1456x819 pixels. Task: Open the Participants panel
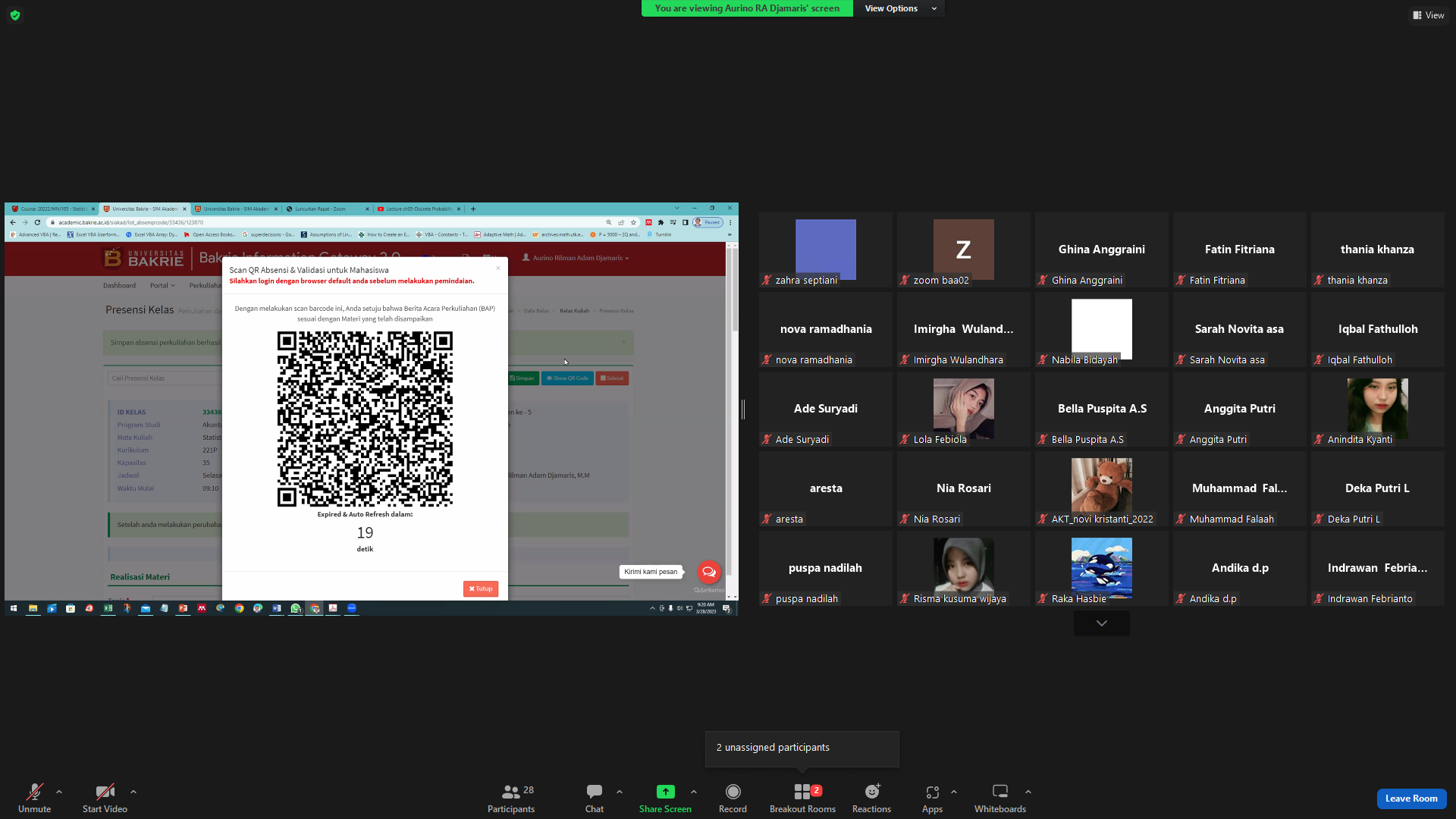tap(511, 799)
